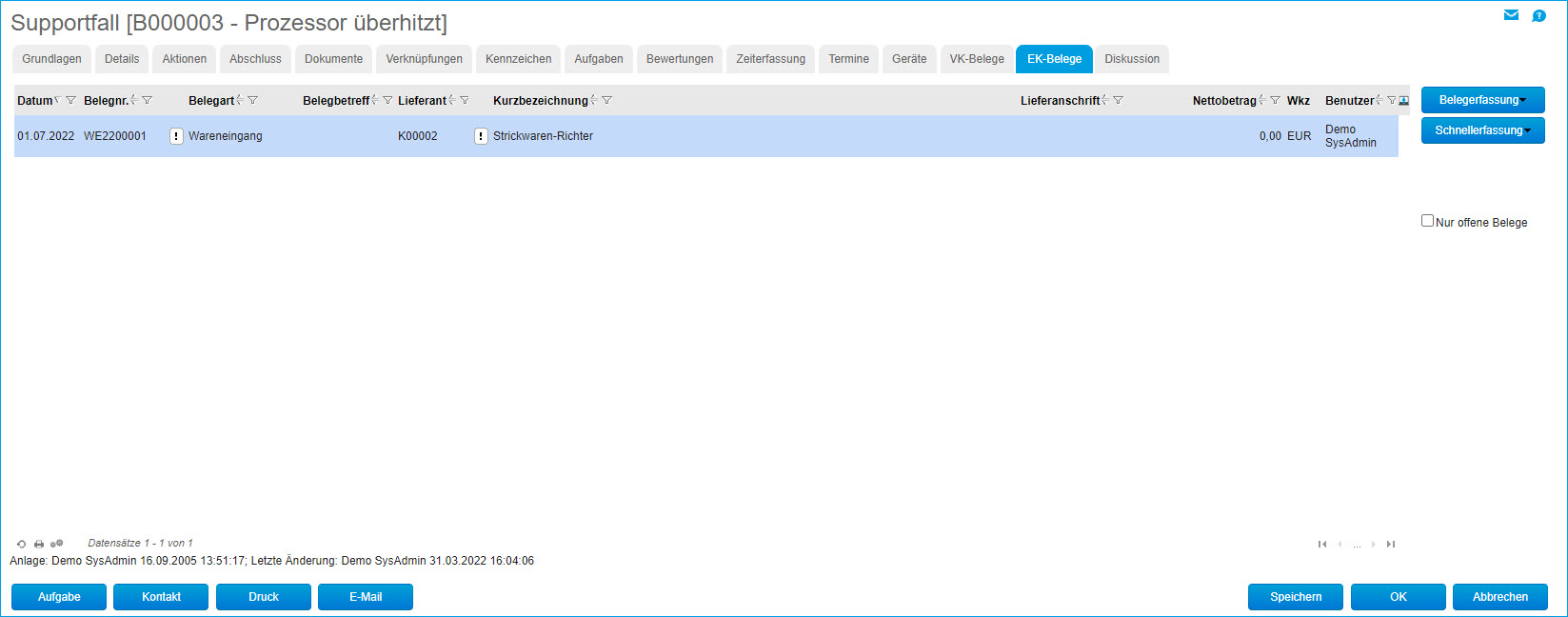The height and width of the screenshot is (617, 1568).
Task: Open the Abschluss tab
Action: 255,59
